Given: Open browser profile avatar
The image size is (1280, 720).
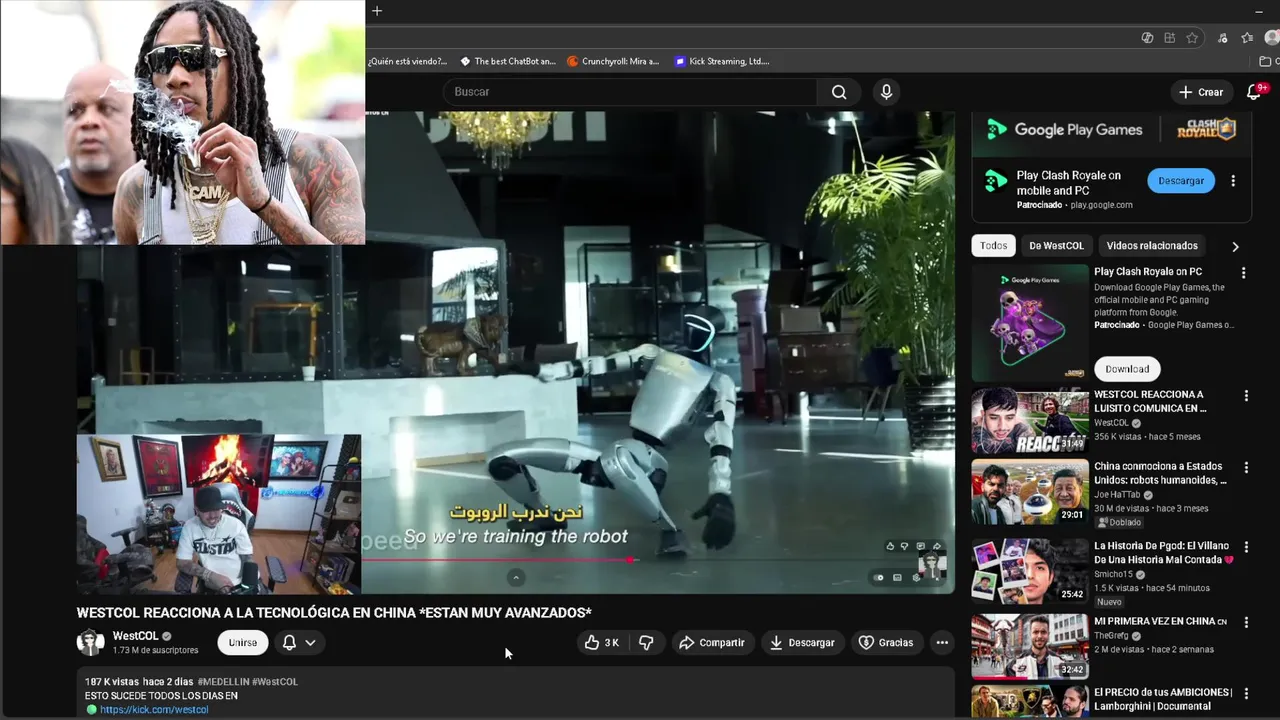Looking at the screenshot, I should pyautogui.click(x=1272, y=38).
